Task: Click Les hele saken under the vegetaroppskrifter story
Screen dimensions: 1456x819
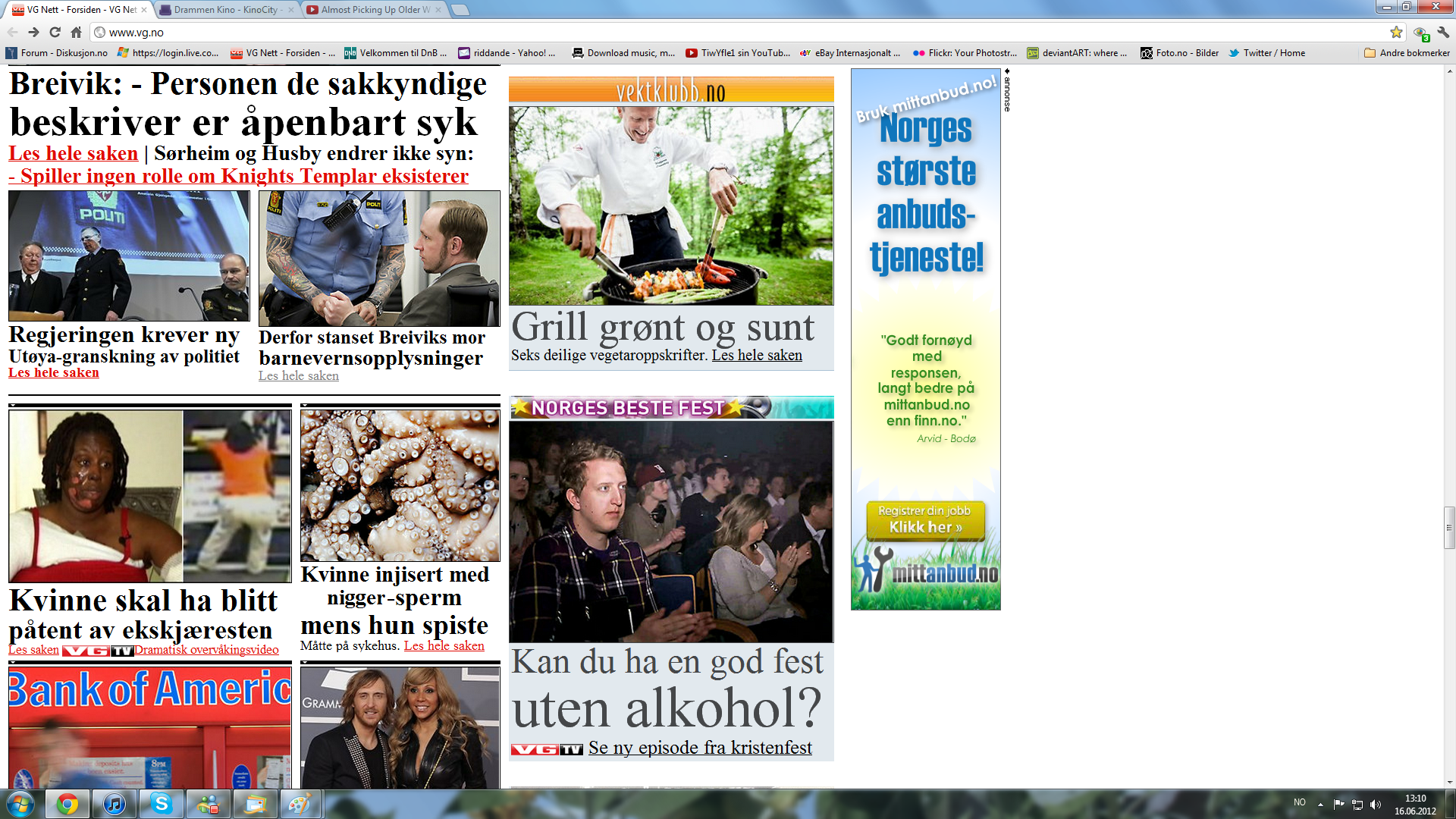Action: [757, 355]
